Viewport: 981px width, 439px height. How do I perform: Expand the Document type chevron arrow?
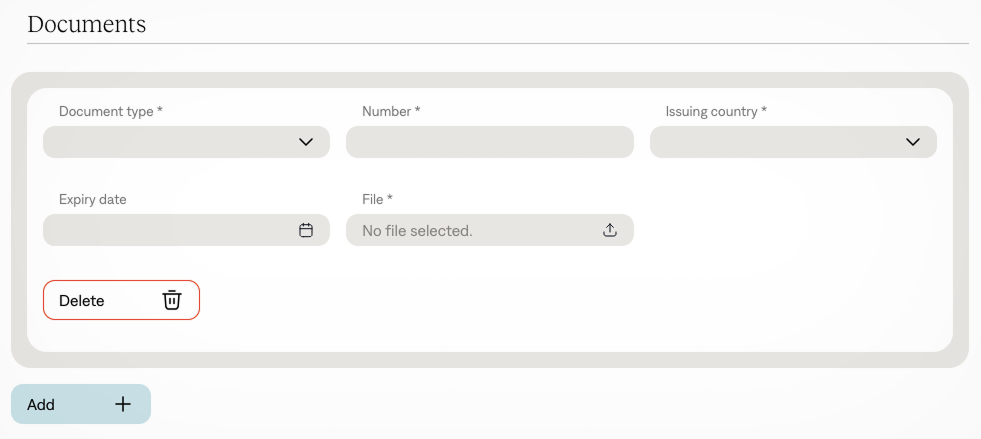point(306,142)
